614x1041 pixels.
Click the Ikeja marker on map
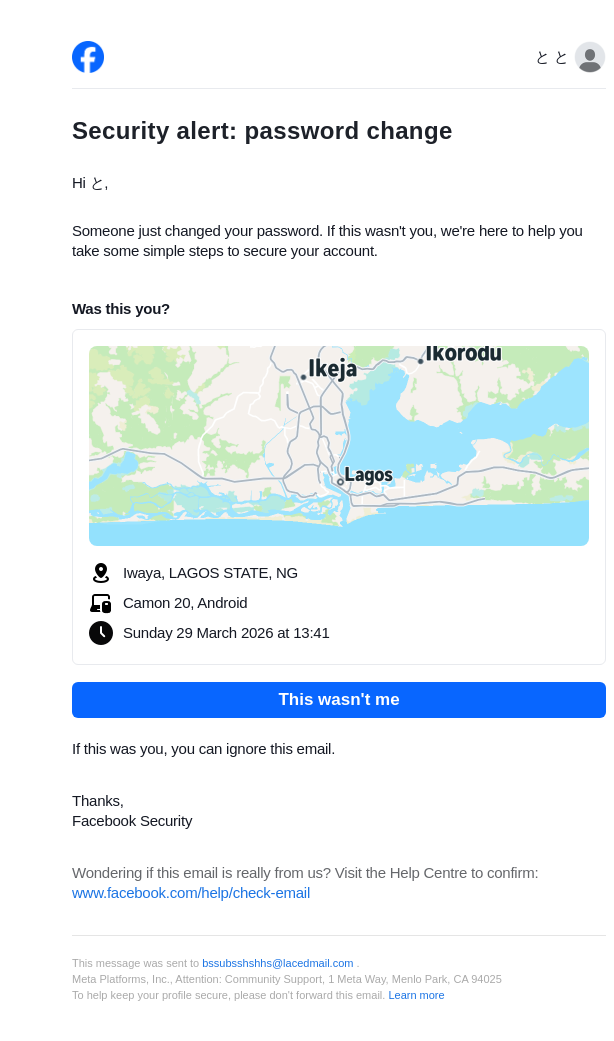tap(304, 377)
